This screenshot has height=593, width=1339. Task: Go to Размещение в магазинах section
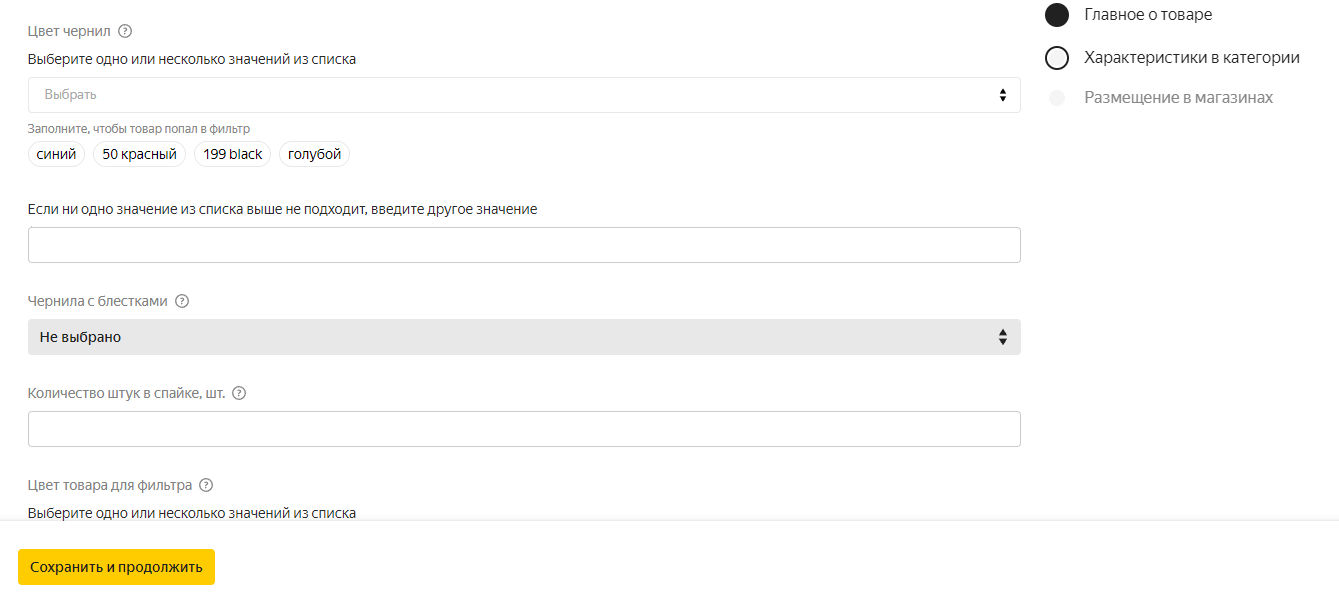tap(1178, 98)
